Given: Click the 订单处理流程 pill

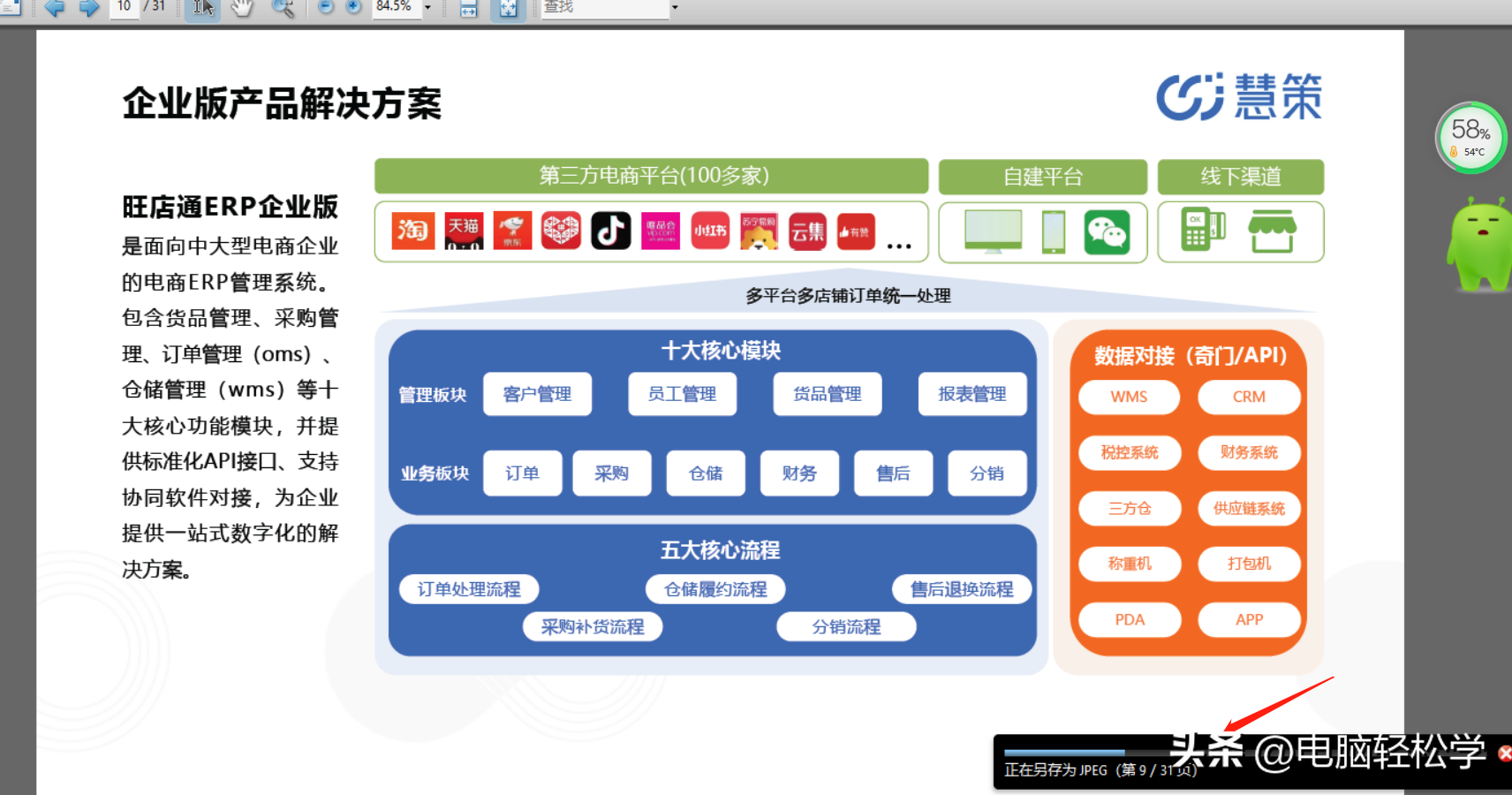Looking at the screenshot, I should tap(469, 589).
